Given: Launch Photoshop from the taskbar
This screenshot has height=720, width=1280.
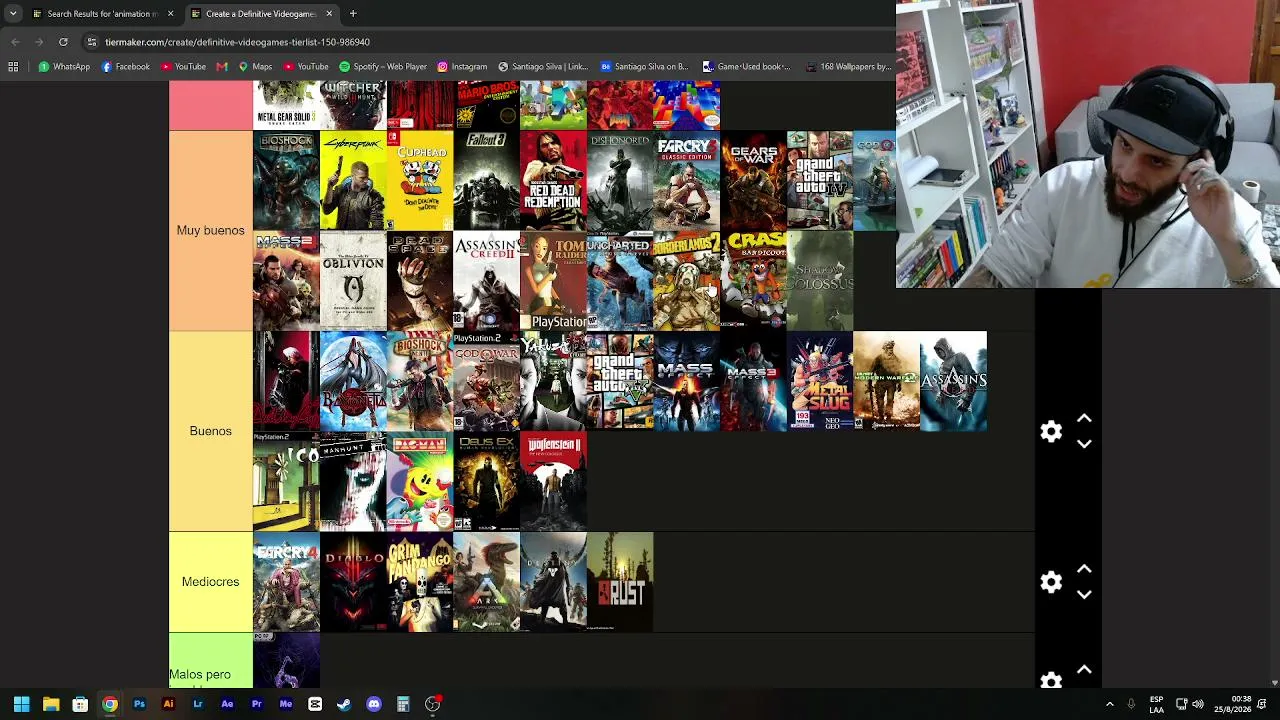Looking at the screenshot, I should coord(139,704).
